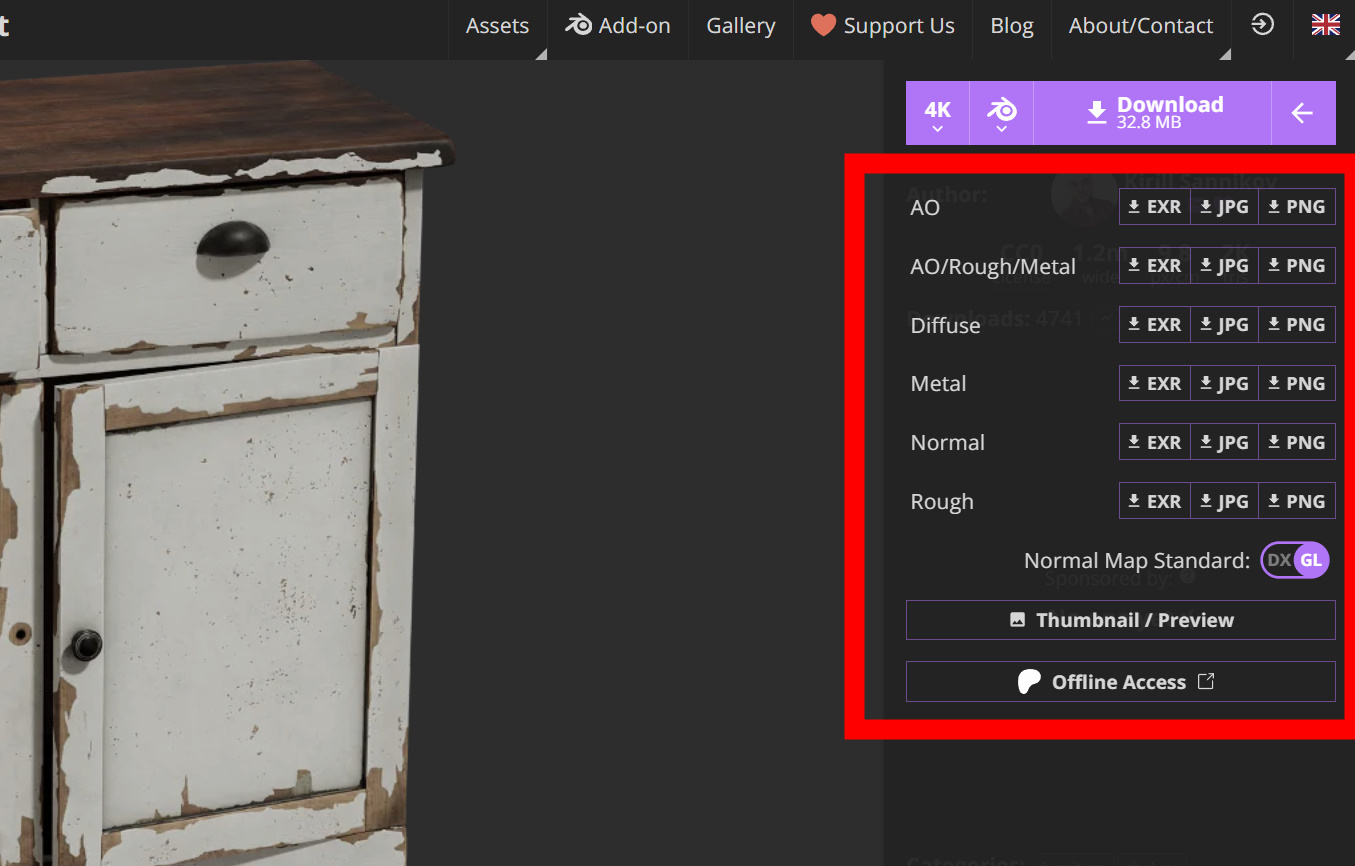The width and height of the screenshot is (1355, 866).
Task: Open the Gallery page
Action: point(740,26)
